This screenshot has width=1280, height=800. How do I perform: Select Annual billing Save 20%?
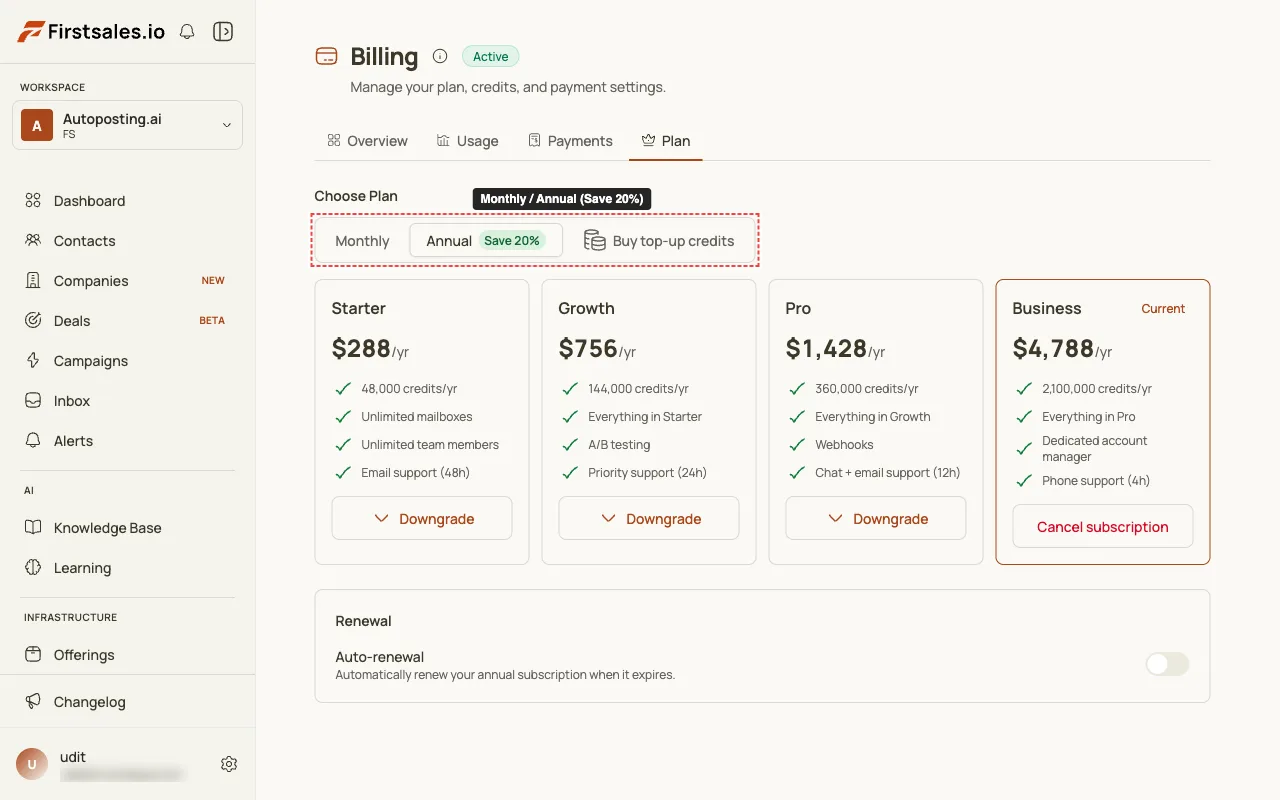[x=486, y=241]
